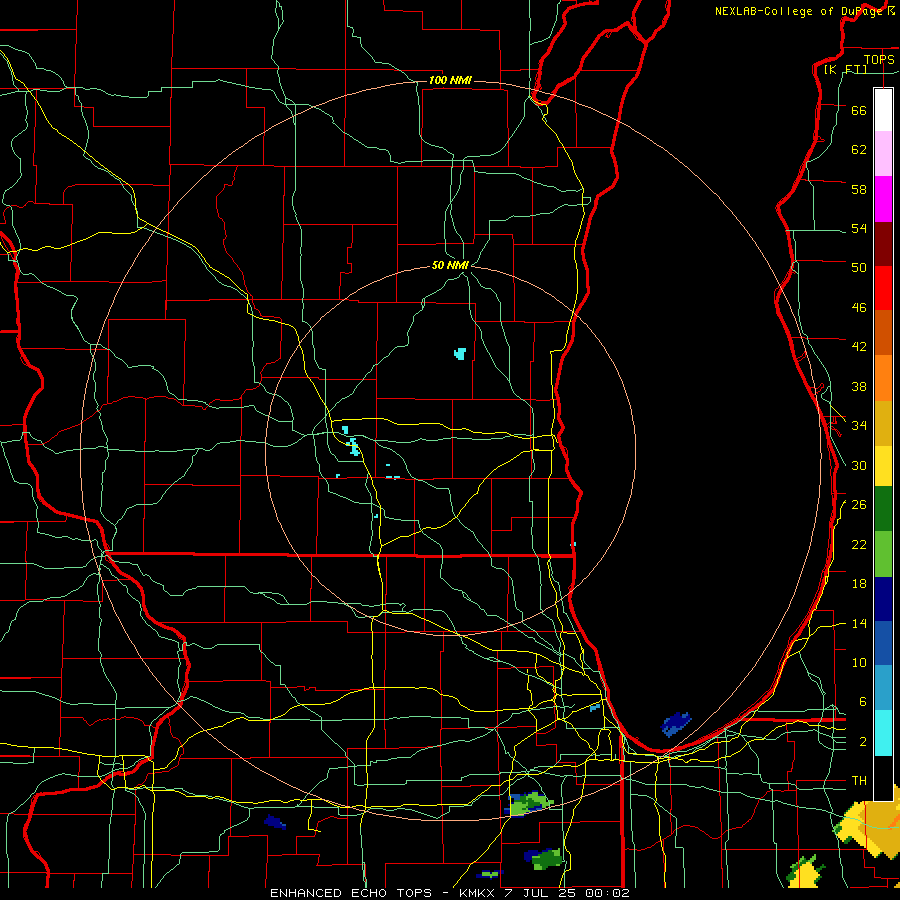The image size is (900, 900).
Task: Click the 46 legend value
Action: click(x=859, y=308)
